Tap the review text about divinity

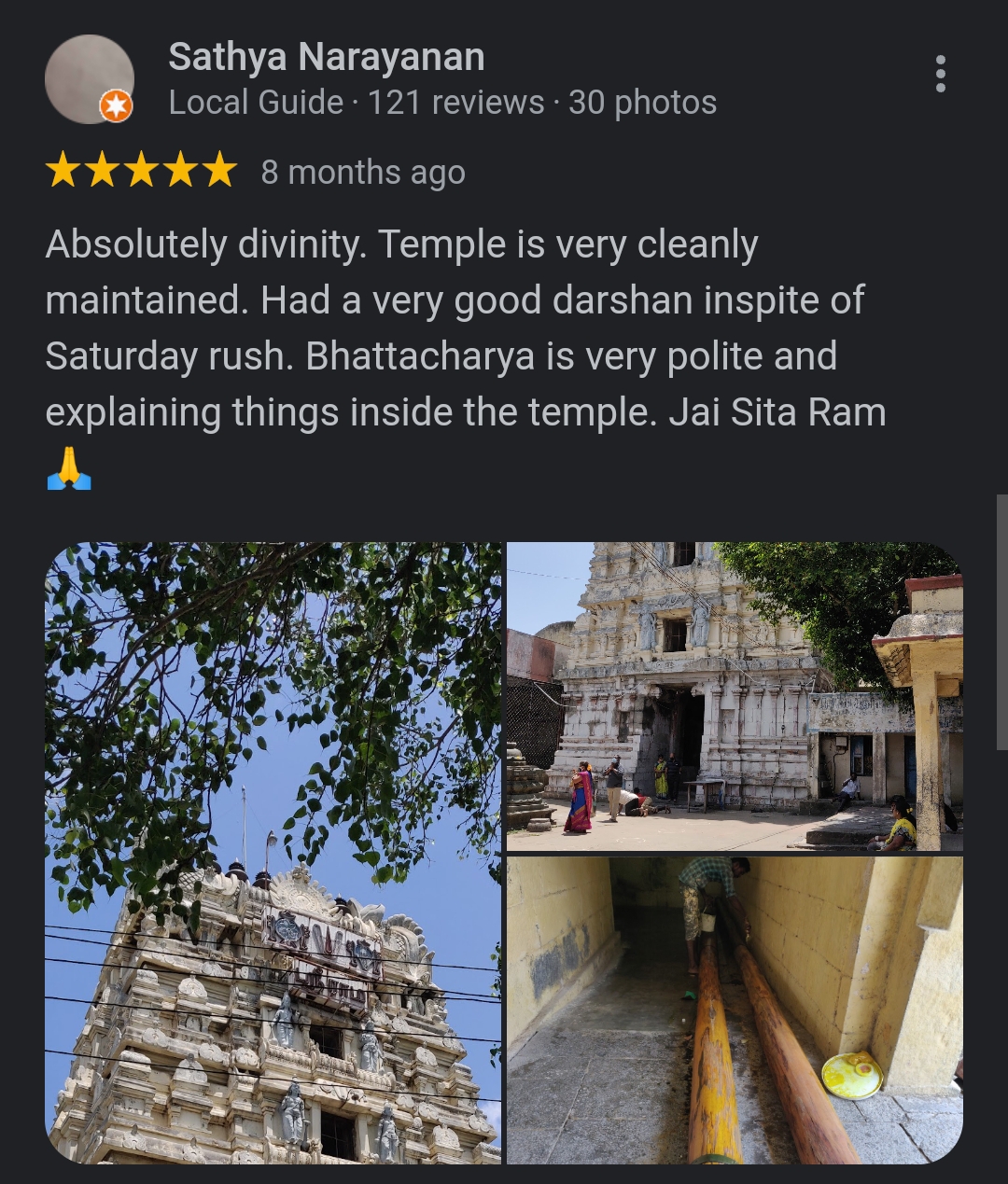click(465, 328)
